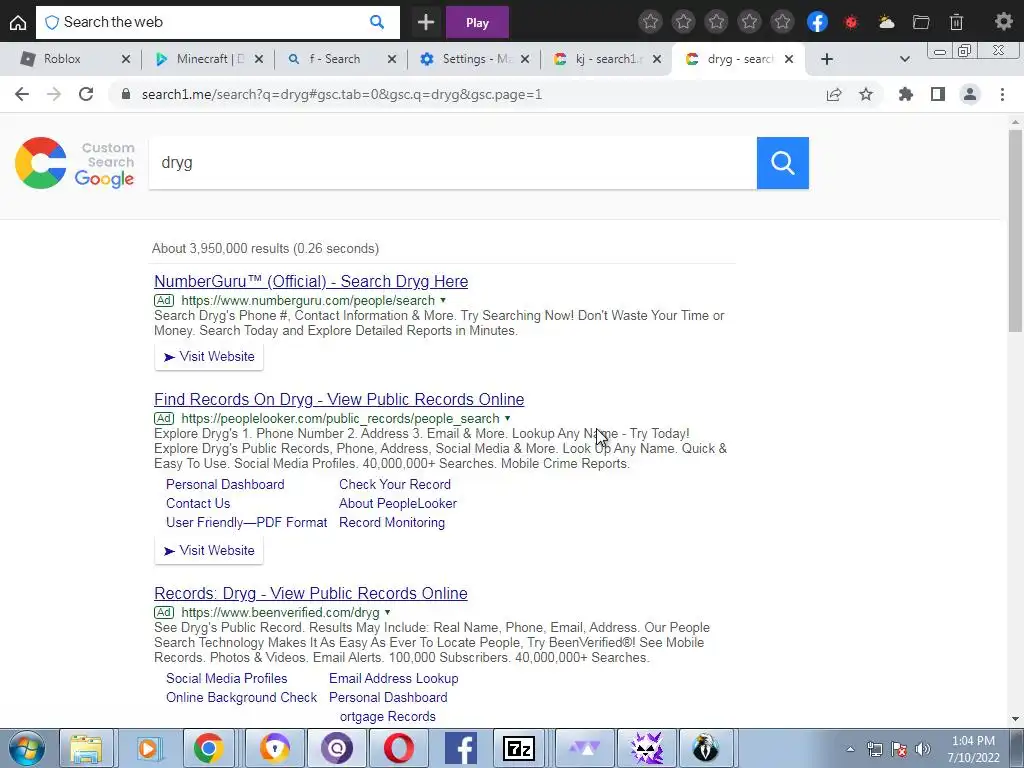Open the weather sun-cloud icon
The image size is (1024, 768).
click(x=886, y=22)
